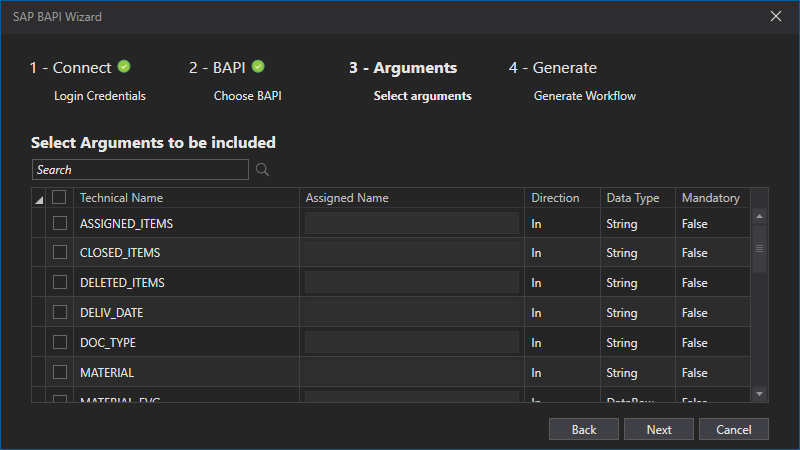Click the scrollbar up arrow

pyautogui.click(x=759, y=216)
